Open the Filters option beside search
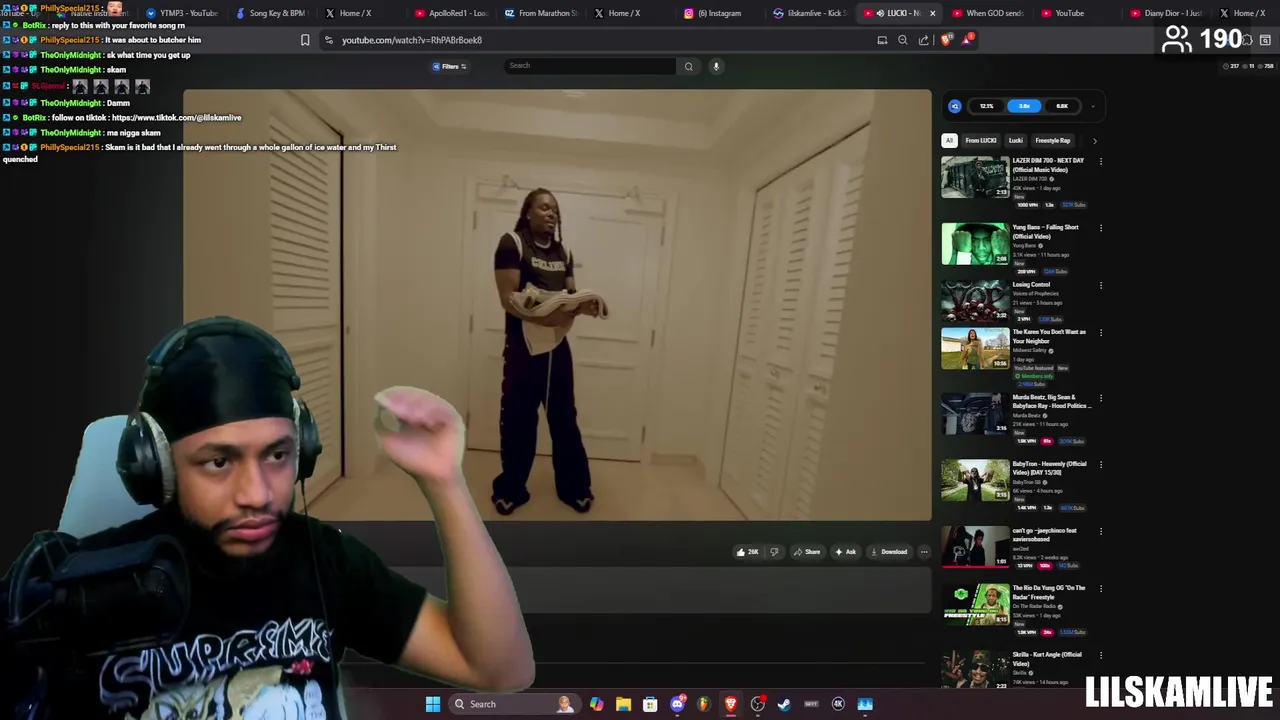The image size is (1280, 720). point(449,66)
